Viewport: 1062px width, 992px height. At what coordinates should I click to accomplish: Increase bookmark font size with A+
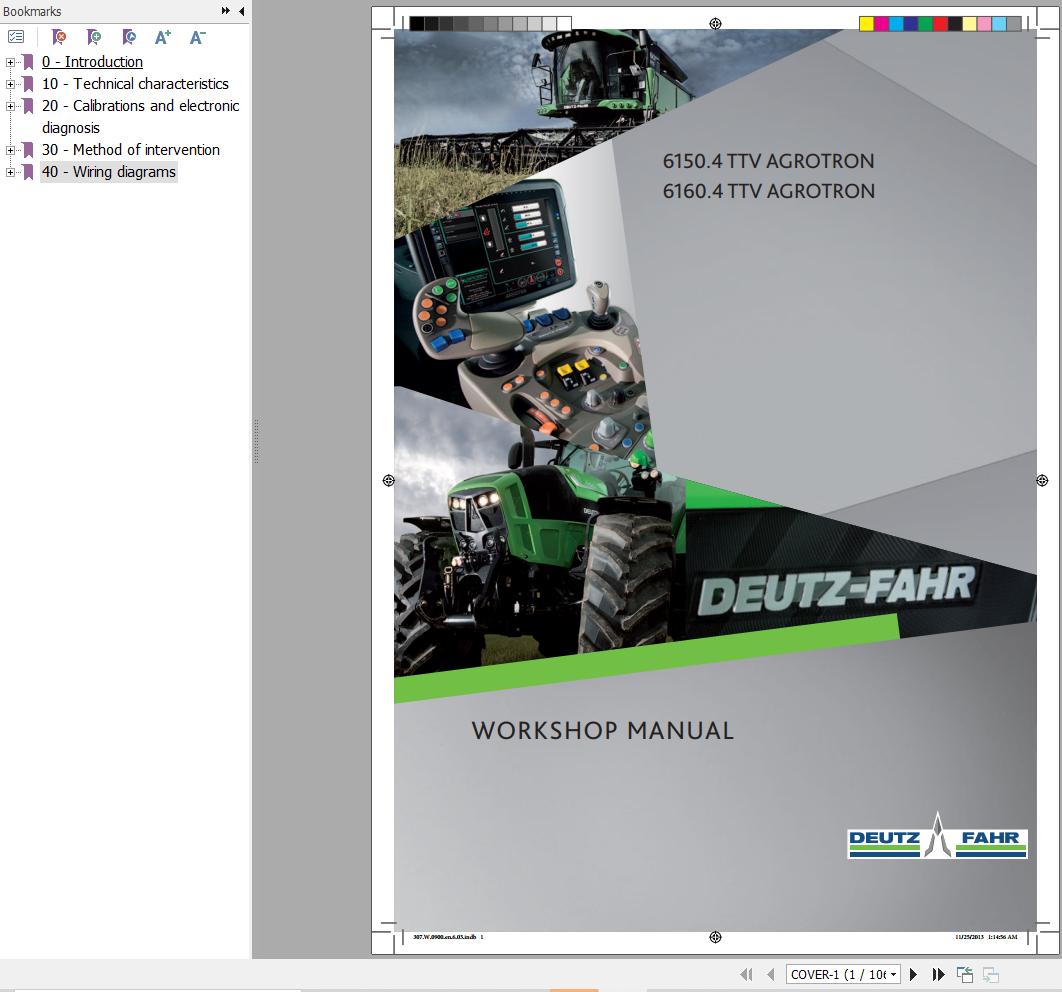[x=163, y=37]
